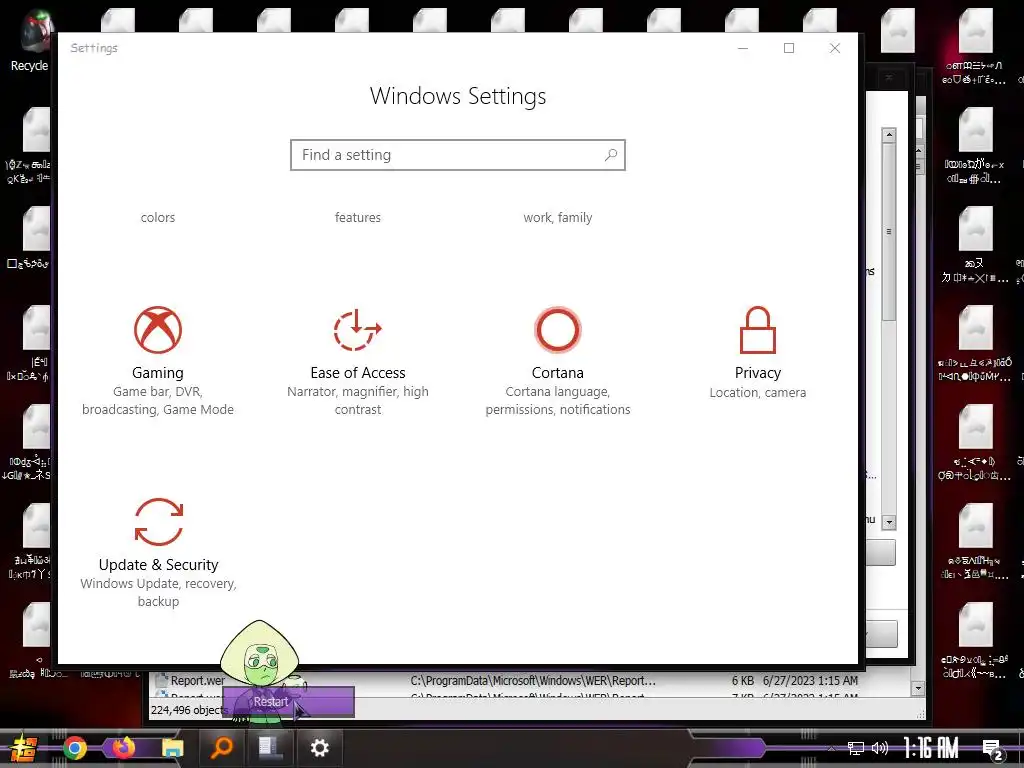Click the purple Restart button
The image size is (1024, 768).
[x=289, y=702]
